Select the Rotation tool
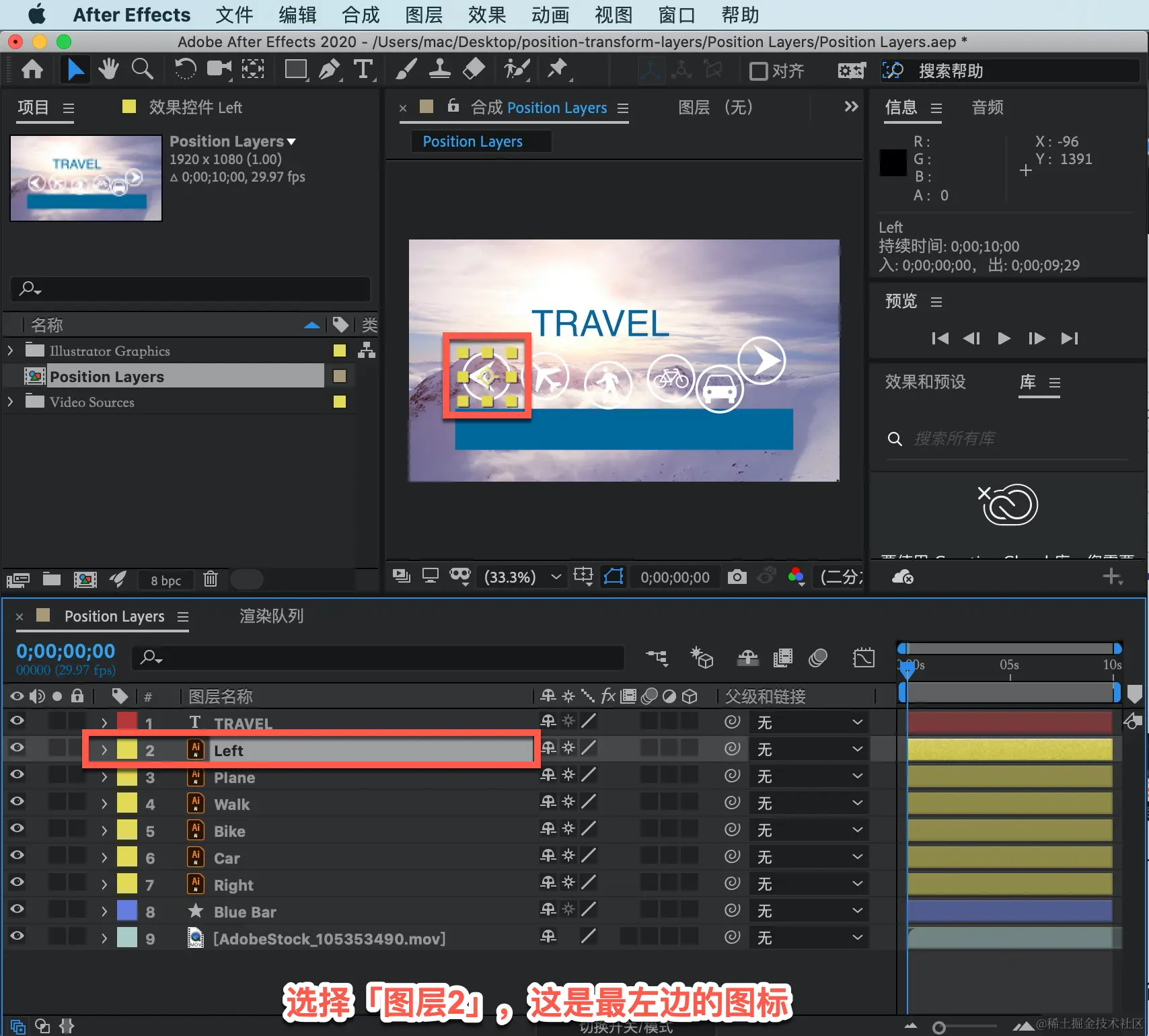Image resolution: width=1149 pixels, height=1036 pixels. (185, 69)
